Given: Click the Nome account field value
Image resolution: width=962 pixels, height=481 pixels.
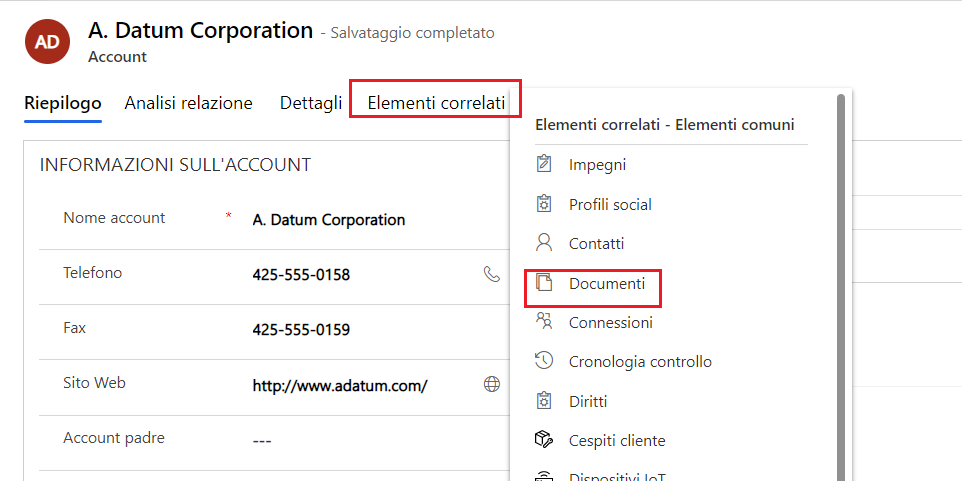Looking at the screenshot, I should [329, 220].
